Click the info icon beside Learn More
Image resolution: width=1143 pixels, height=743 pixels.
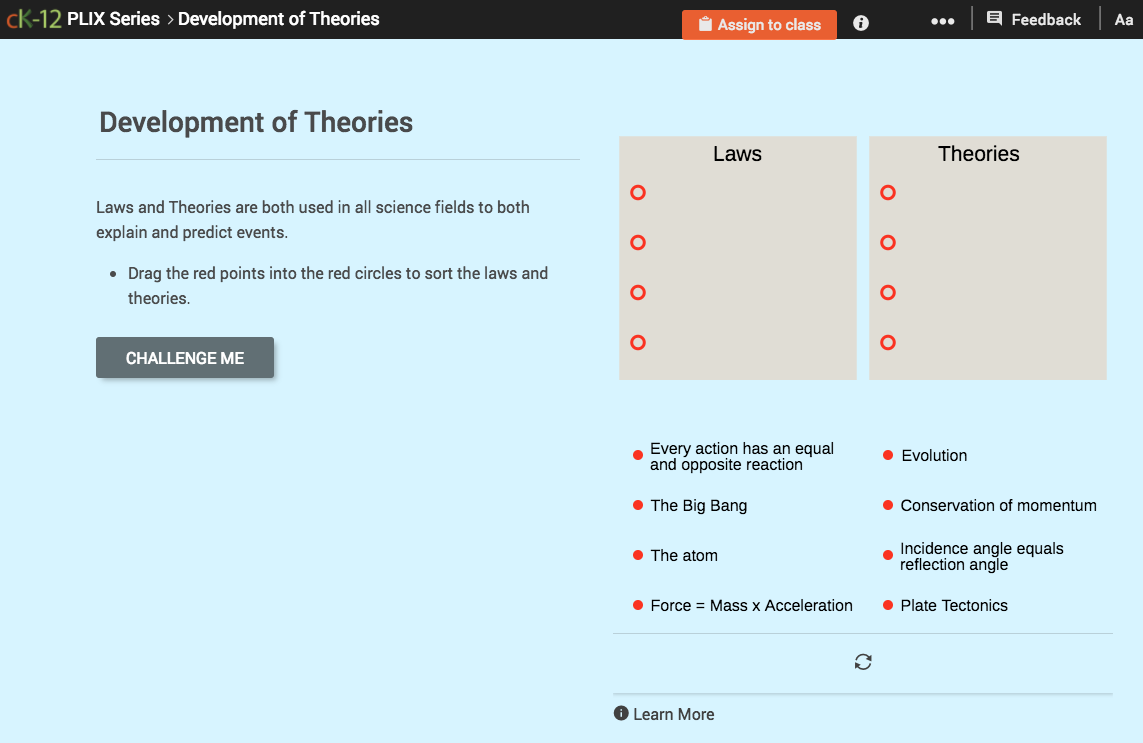point(621,713)
